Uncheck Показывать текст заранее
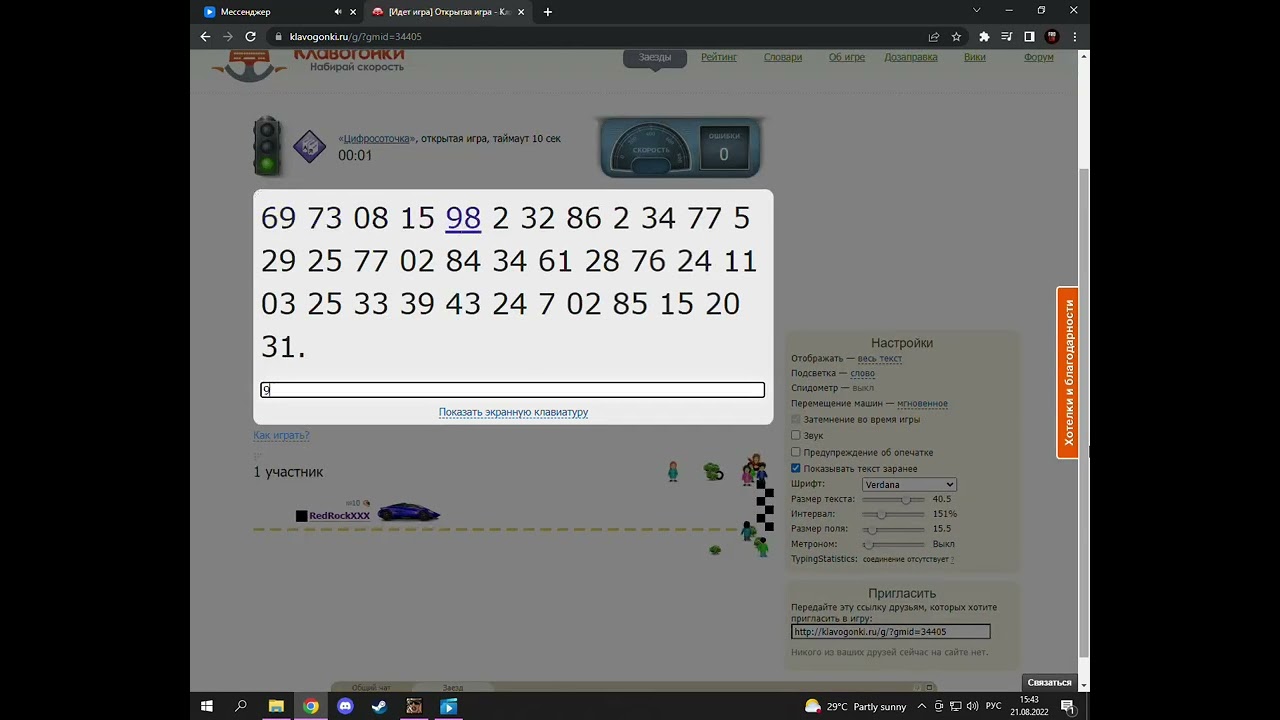This screenshot has width=1280, height=720. click(x=796, y=468)
